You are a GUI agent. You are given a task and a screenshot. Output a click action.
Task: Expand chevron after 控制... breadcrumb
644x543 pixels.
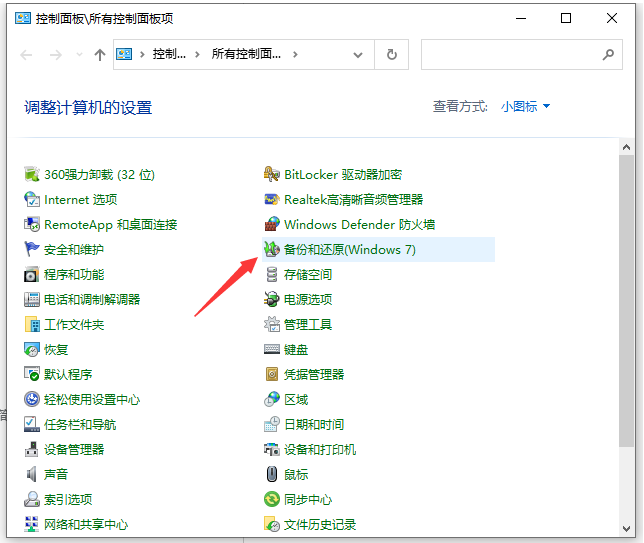coord(198,54)
